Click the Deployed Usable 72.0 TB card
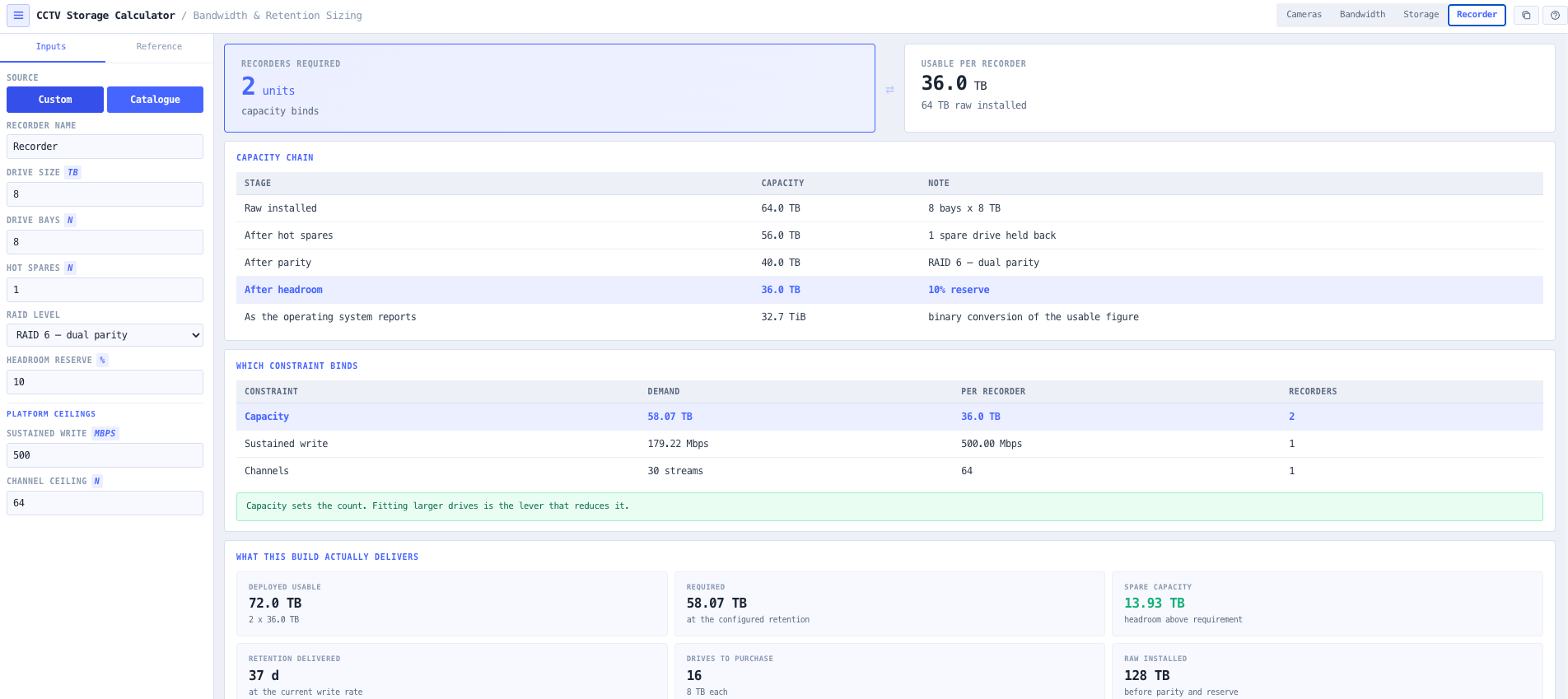Image resolution: width=1568 pixels, height=699 pixels. point(451,603)
